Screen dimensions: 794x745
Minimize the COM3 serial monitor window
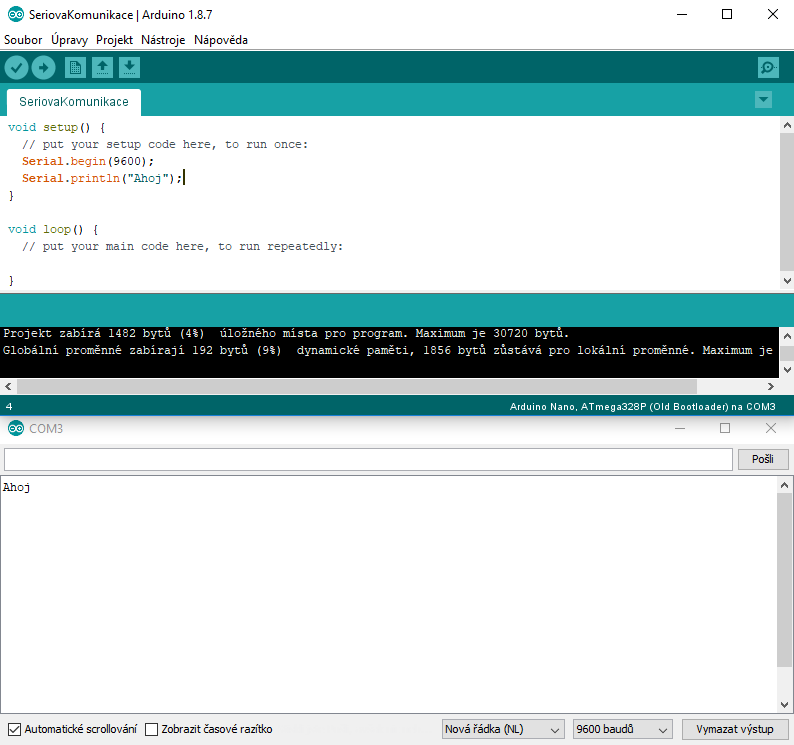(680, 428)
